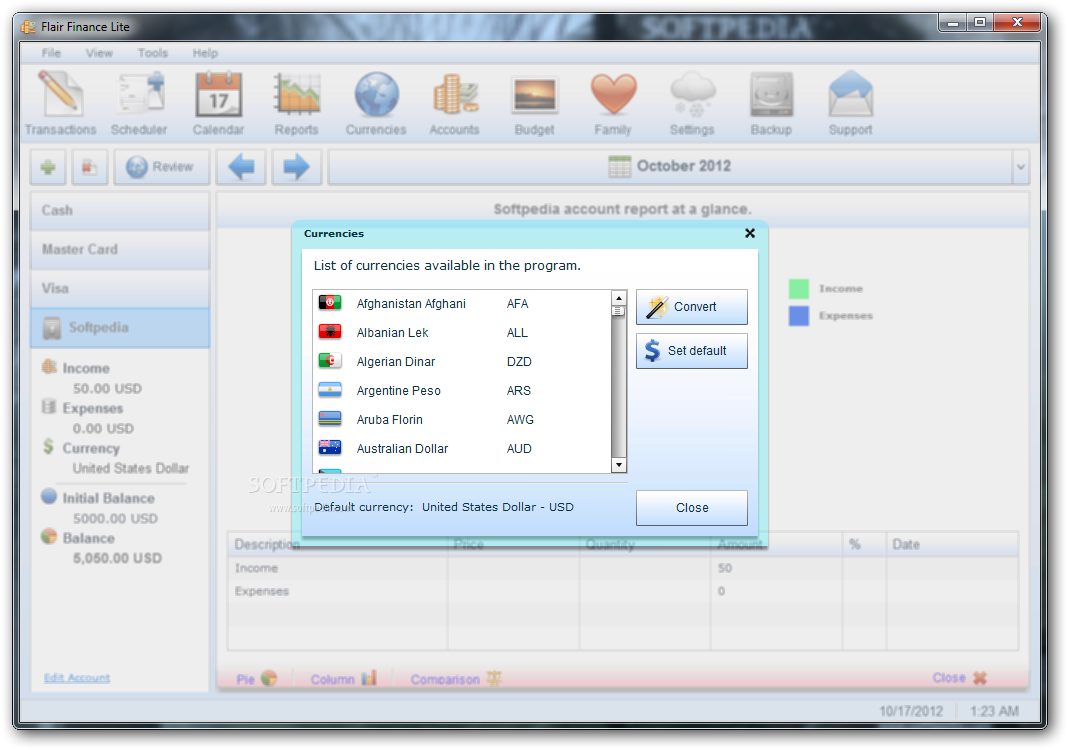The width and height of the screenshot is (1068, 750).
Task: Close Currencies dialog with X icon
Action: (x=750, y=234)
